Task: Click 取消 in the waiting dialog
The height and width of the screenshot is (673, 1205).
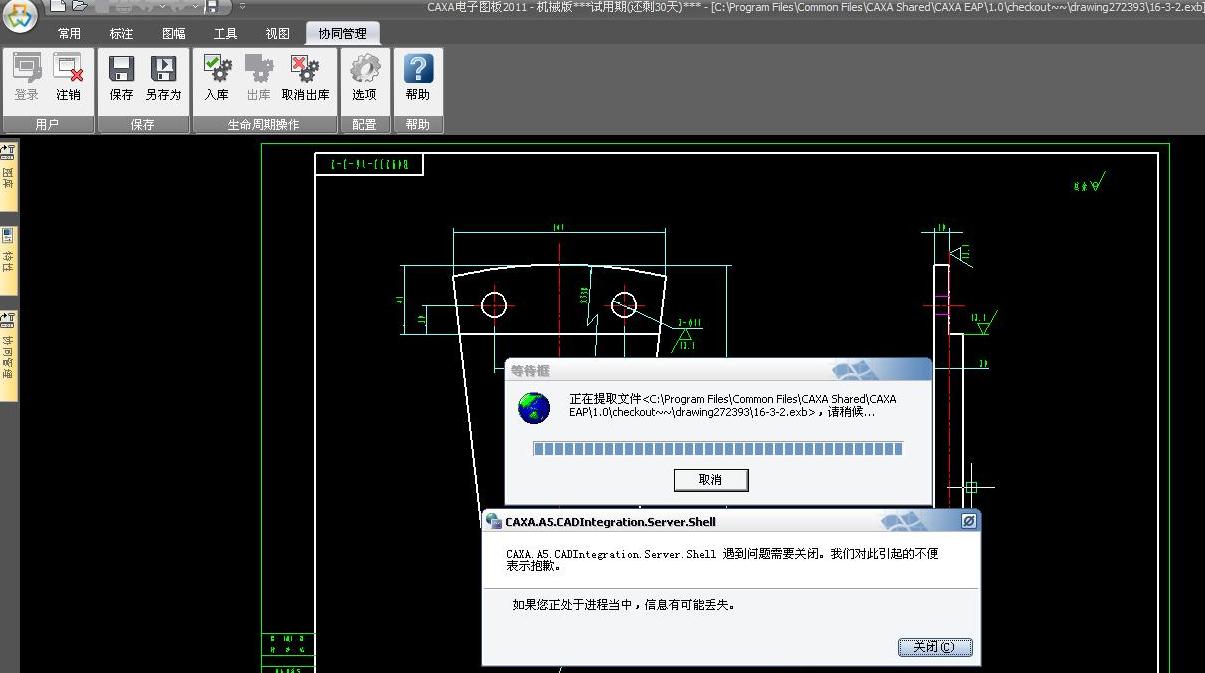Action: [x=711, y=480]
